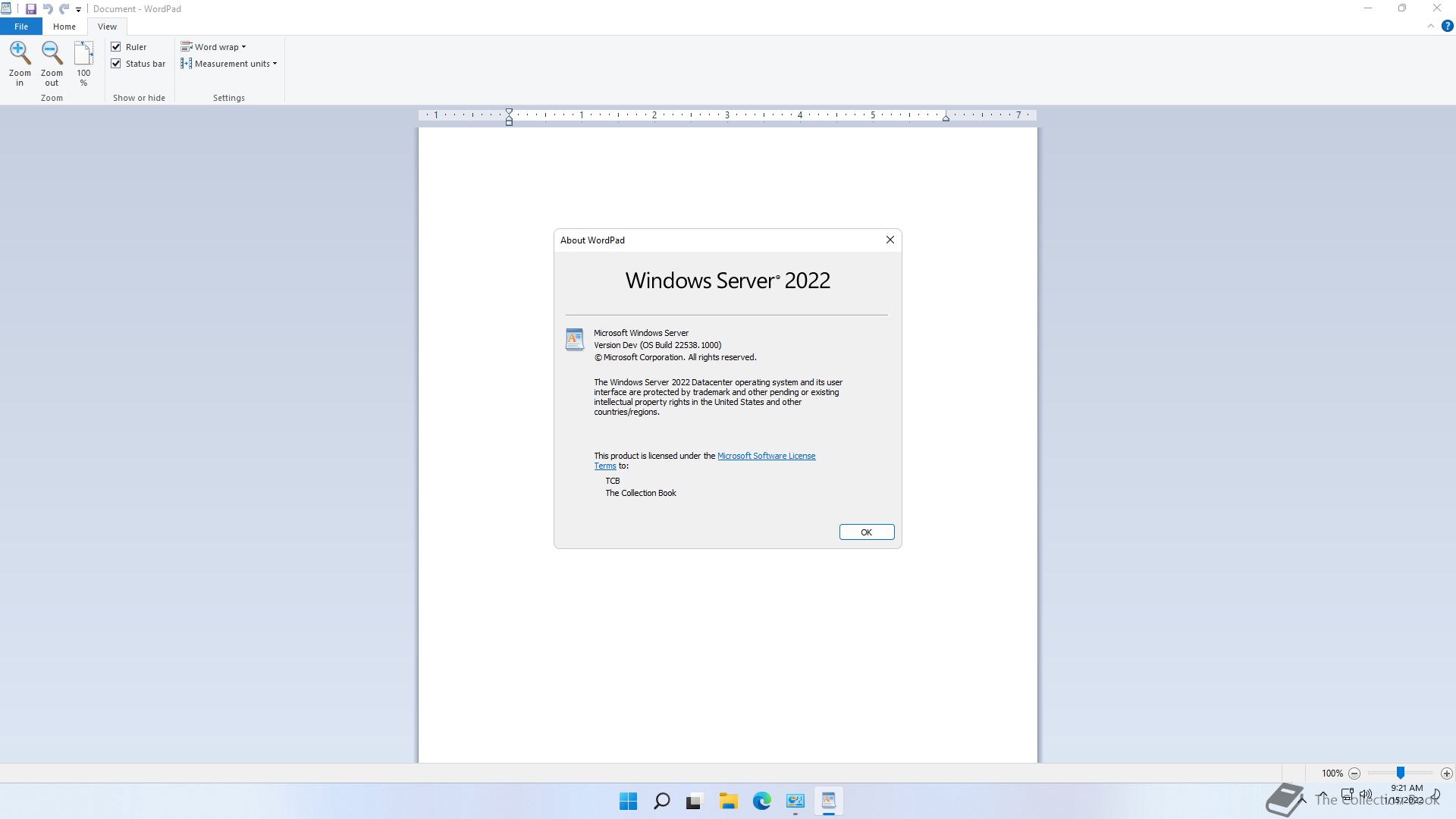Click the status bar zoom minus button
This screenshot has width=1456, height=819.
point(1354,773)
